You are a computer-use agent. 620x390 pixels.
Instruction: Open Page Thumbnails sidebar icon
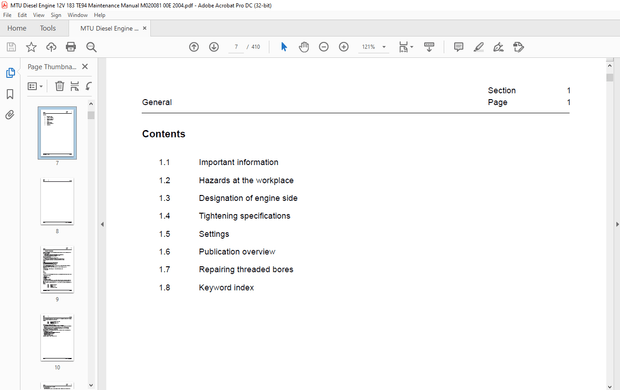[10, 73]
